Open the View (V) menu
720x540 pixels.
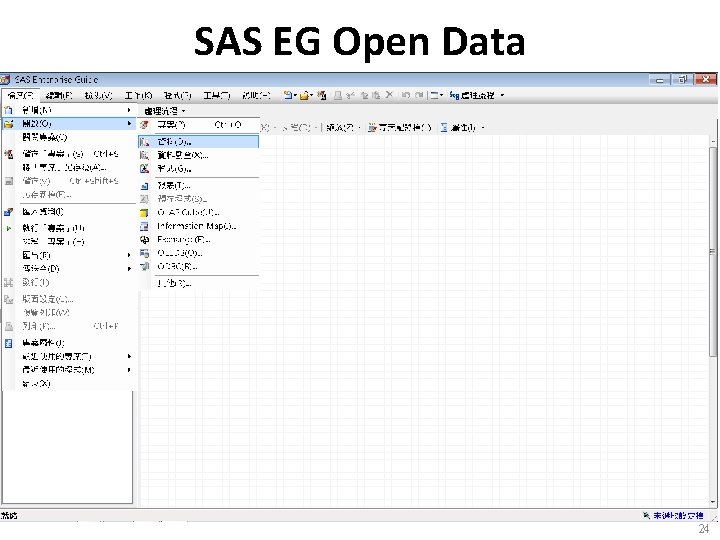98,96
